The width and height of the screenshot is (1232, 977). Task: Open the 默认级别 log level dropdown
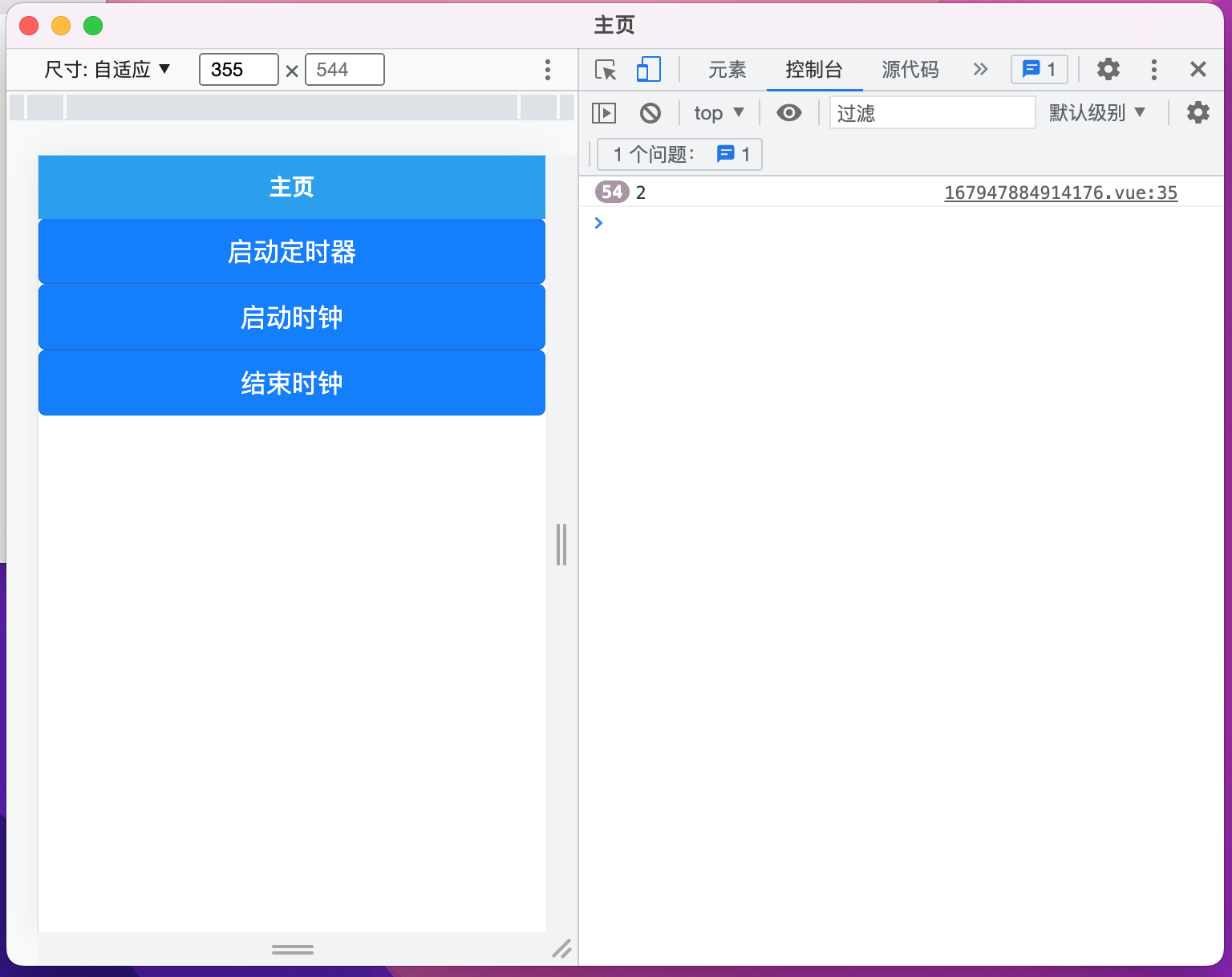coord(1096,113)
